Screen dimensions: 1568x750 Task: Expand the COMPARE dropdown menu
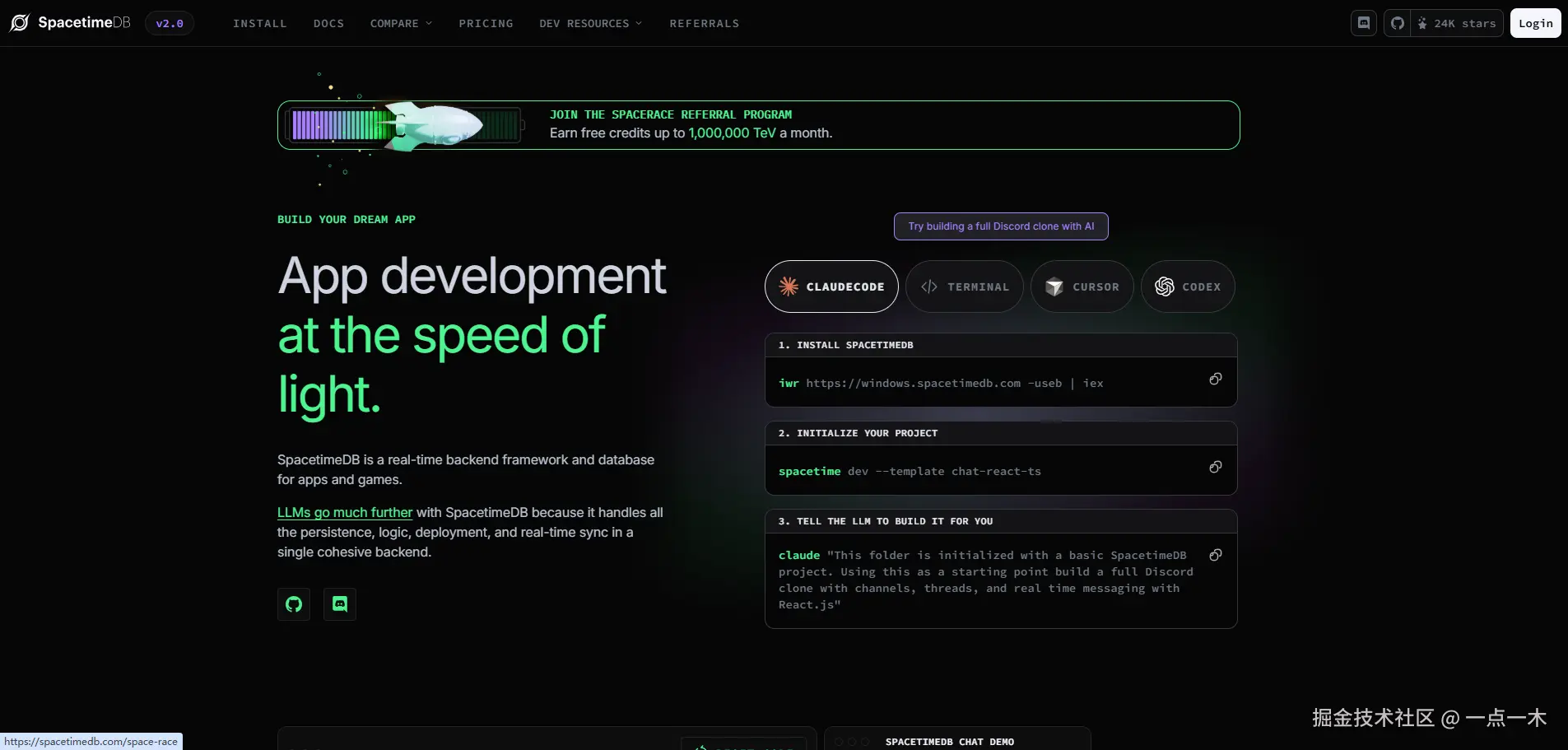point(401,23)
